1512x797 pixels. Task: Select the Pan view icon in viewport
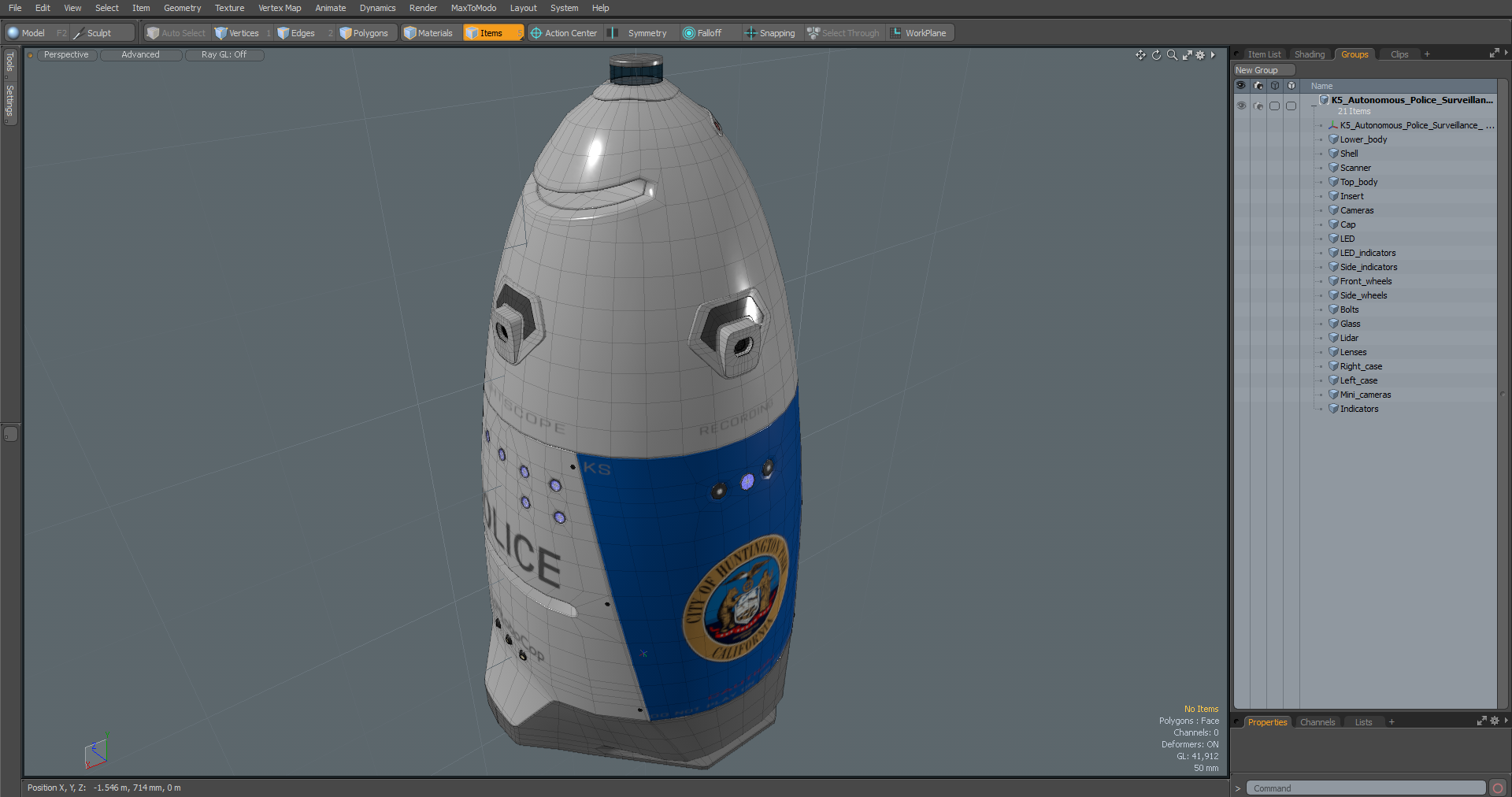(x=1140, y=55)
